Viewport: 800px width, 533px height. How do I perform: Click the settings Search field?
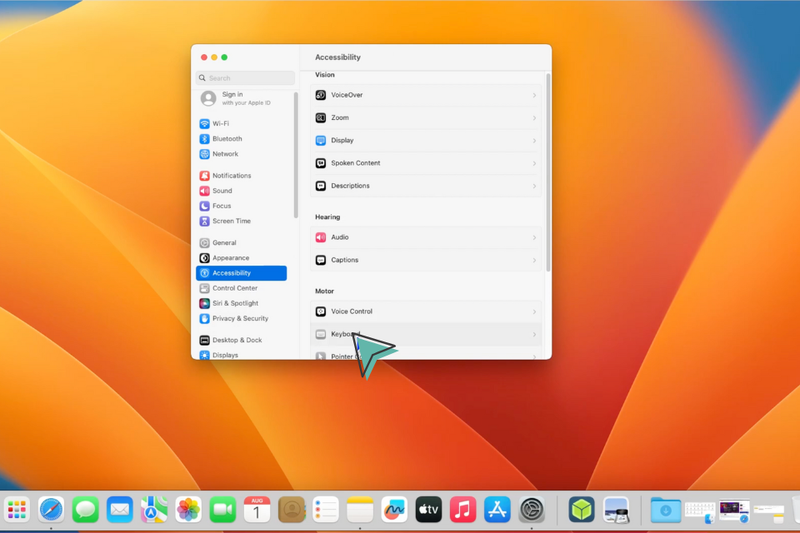[x=245, y=78]
